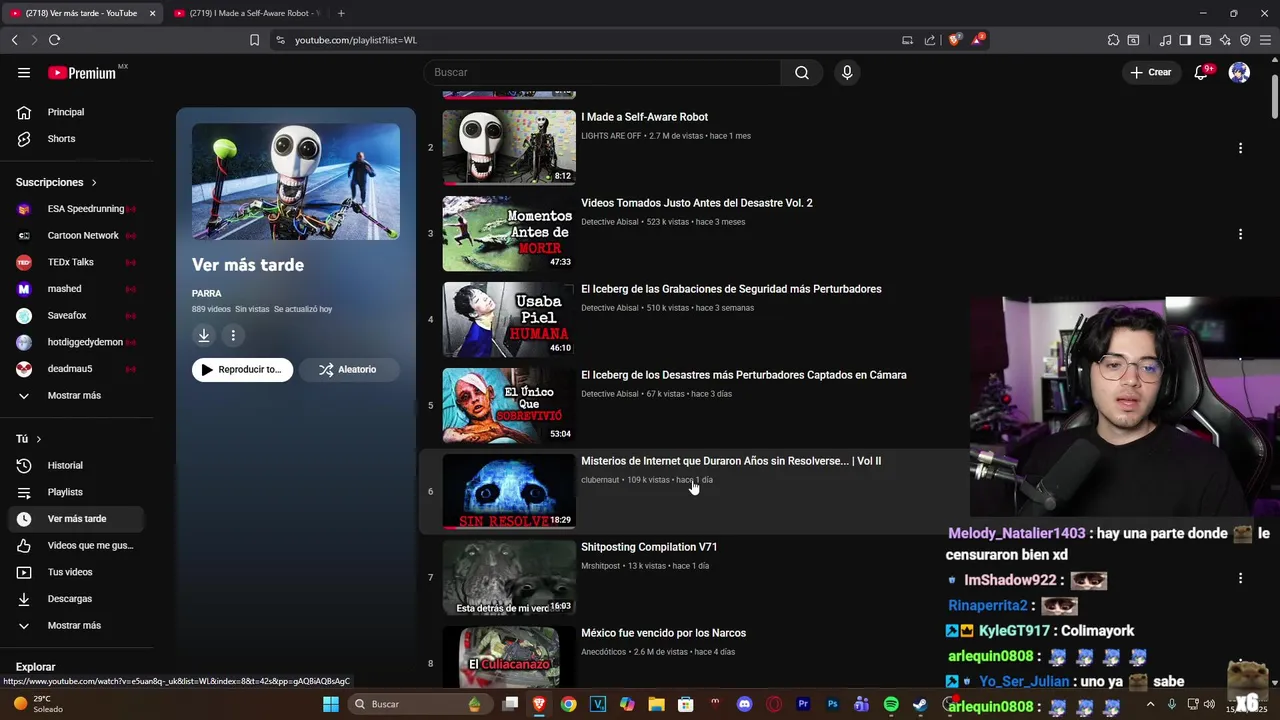Click the search magnifier button
The image size is (1280, 720).
click(802, 72)
